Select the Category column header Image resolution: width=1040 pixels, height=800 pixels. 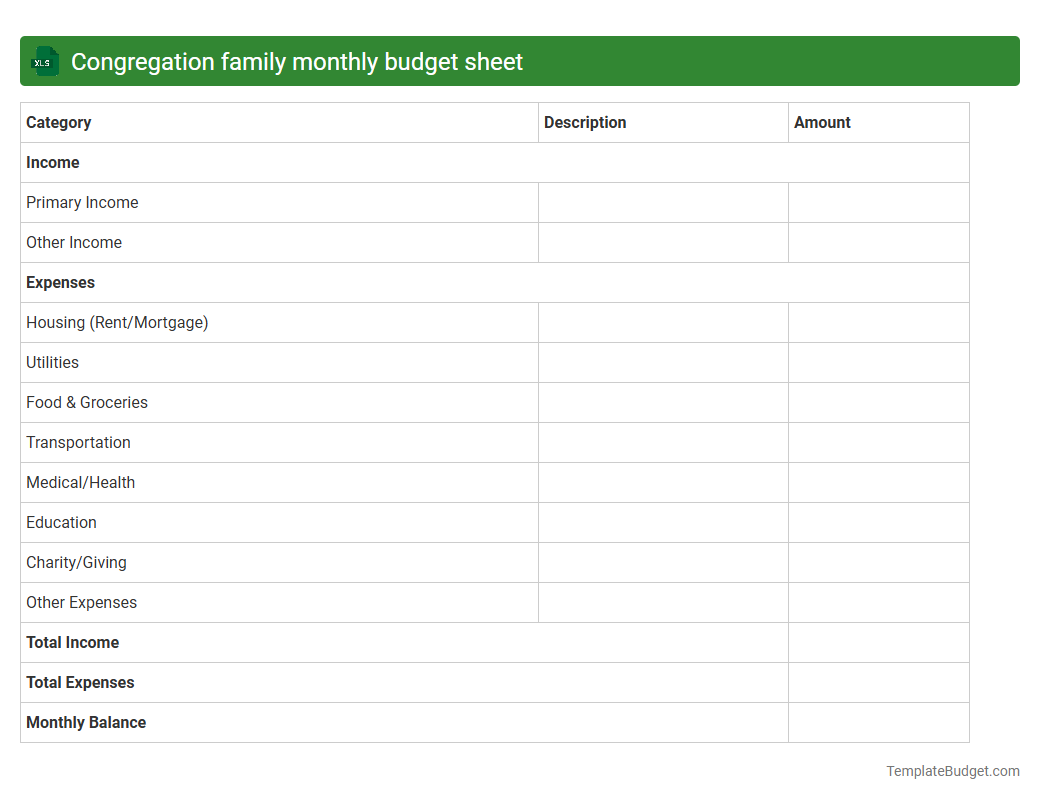point(59,122)
